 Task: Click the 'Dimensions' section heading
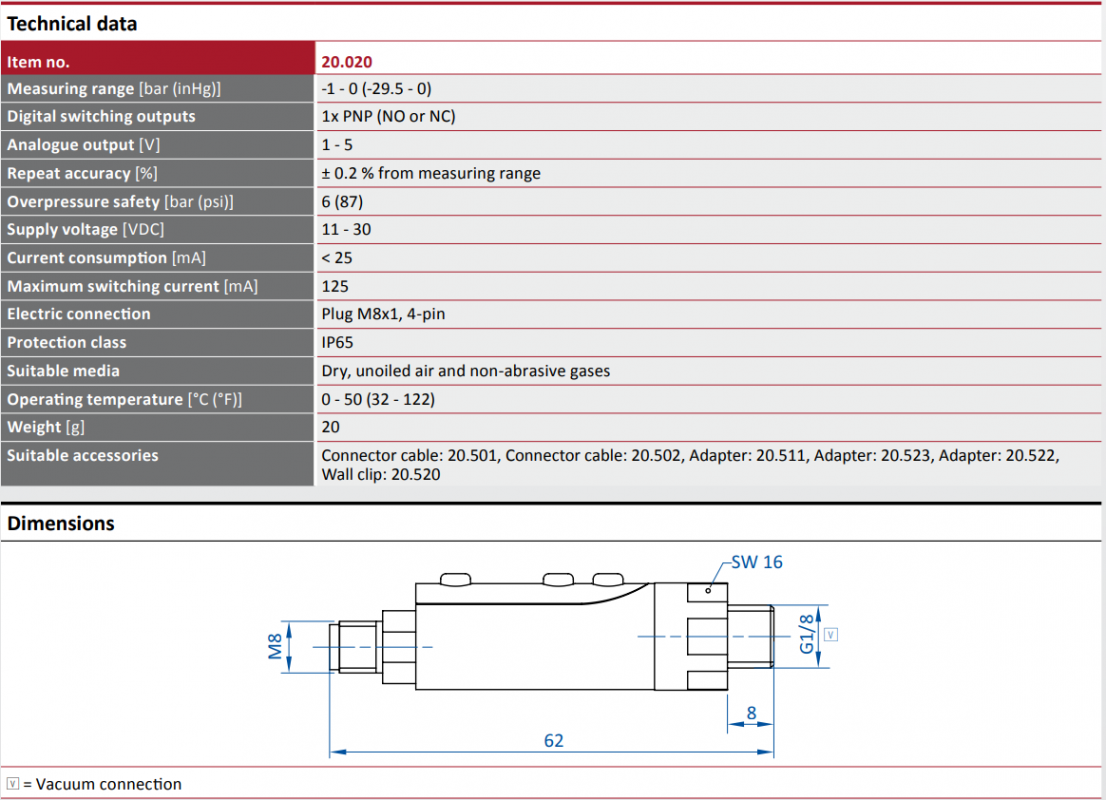tap(61, 523)
